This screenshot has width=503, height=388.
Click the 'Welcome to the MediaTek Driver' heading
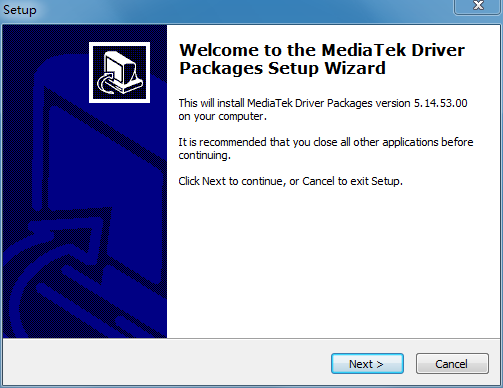pyautogui.click(x=322, y=50)
